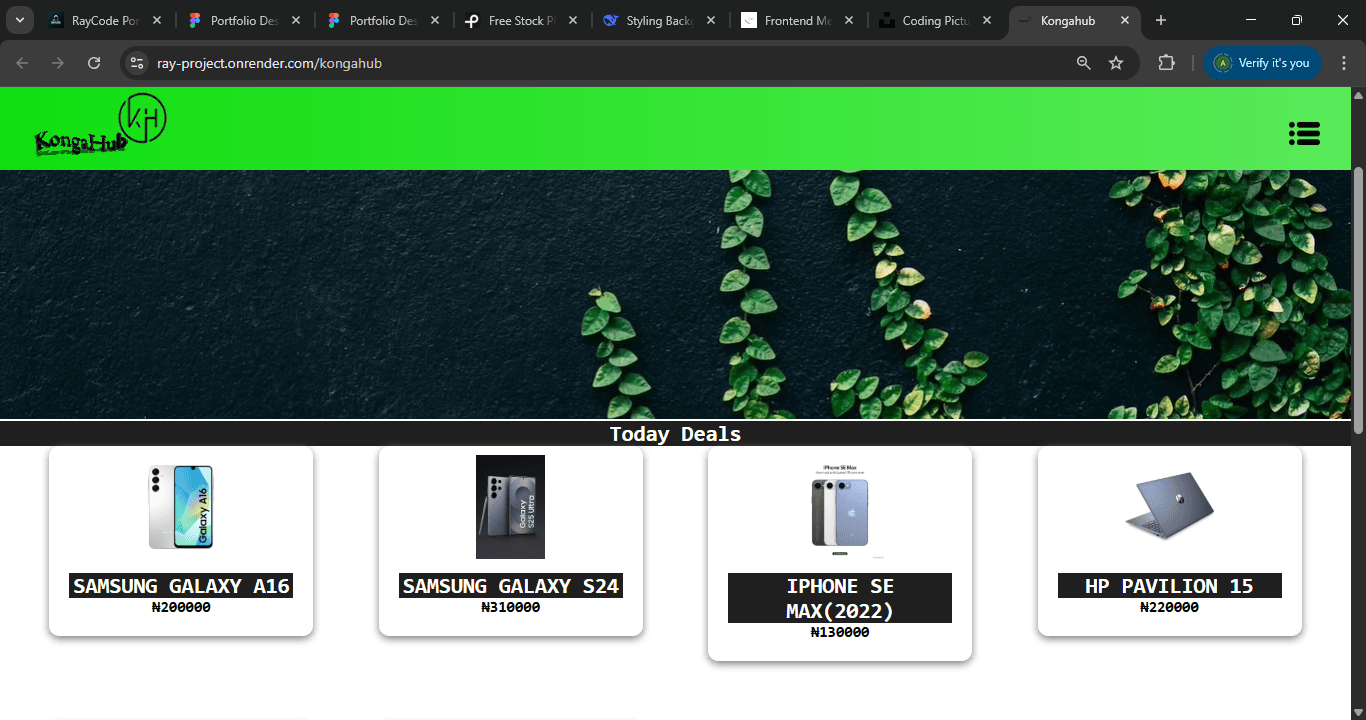Click the vertical page scrollbar

(1358, 300)
